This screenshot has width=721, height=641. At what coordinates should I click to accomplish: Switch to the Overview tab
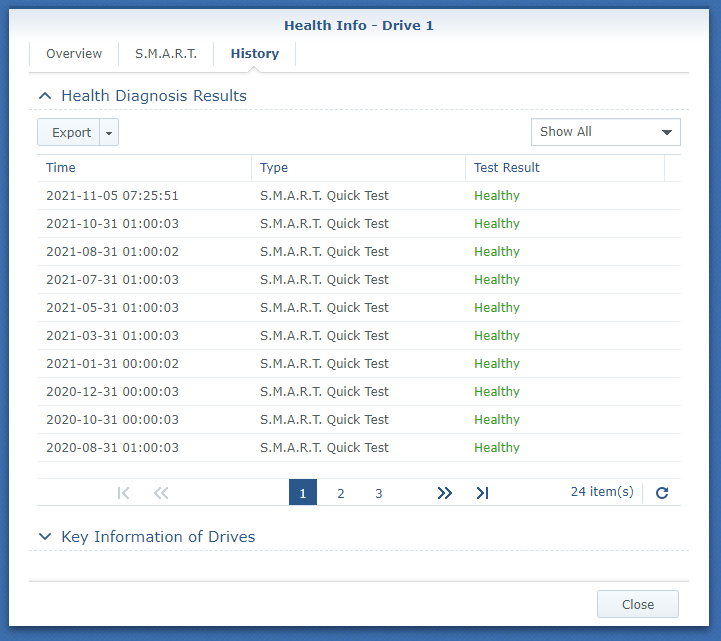click(x=74, y=54)
